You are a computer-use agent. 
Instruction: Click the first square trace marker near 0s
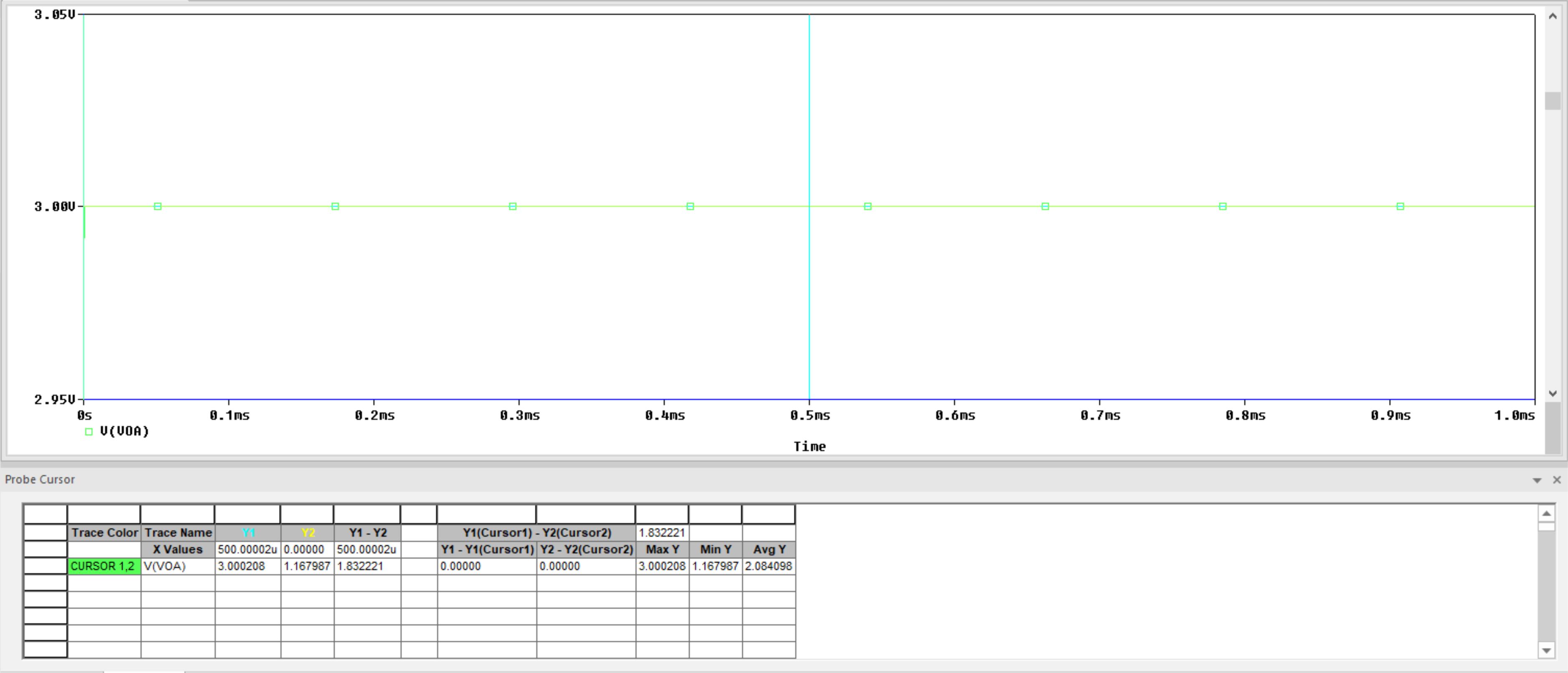click(157, 206)
